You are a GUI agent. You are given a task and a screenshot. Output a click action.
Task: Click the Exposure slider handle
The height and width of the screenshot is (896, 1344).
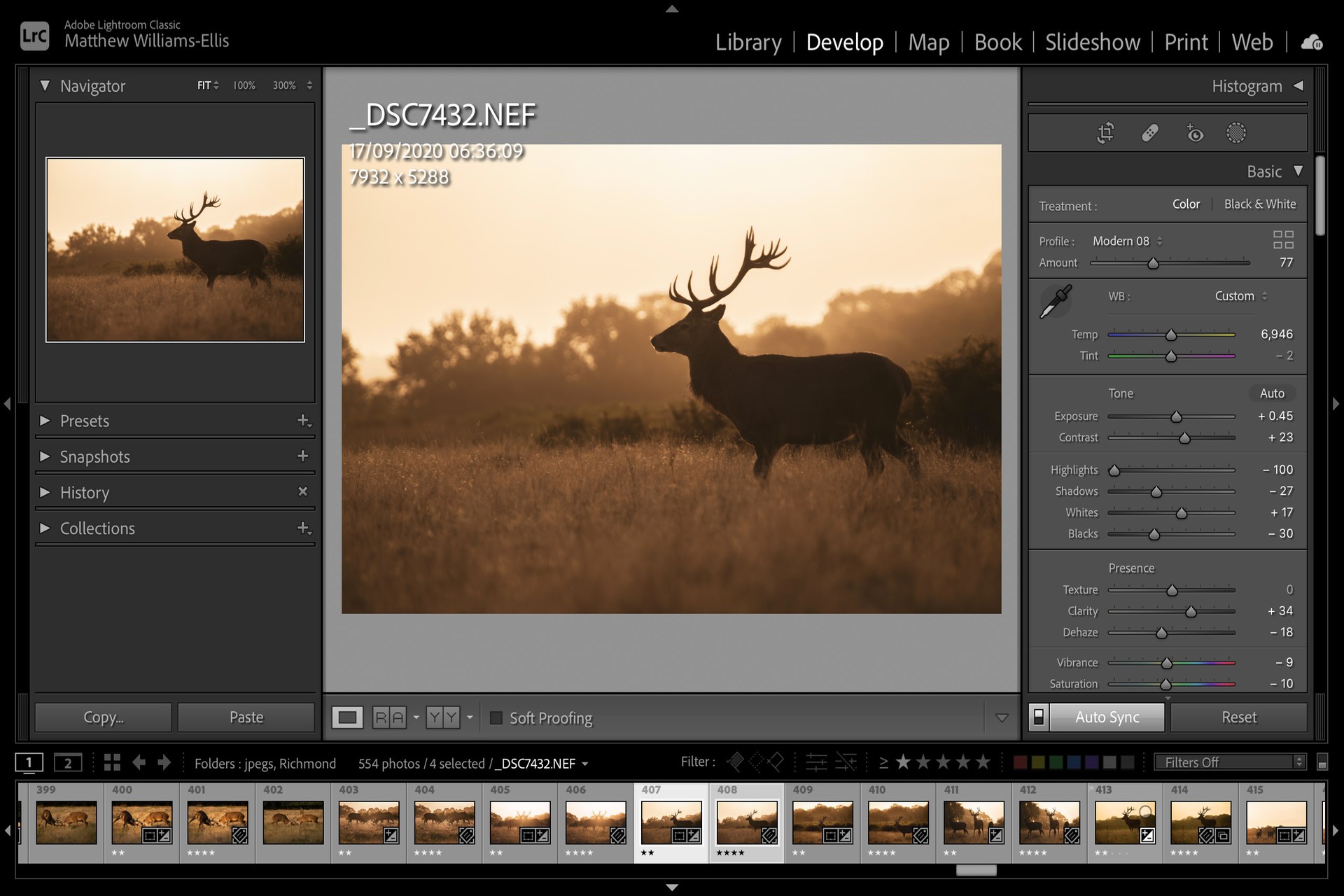1176,417
